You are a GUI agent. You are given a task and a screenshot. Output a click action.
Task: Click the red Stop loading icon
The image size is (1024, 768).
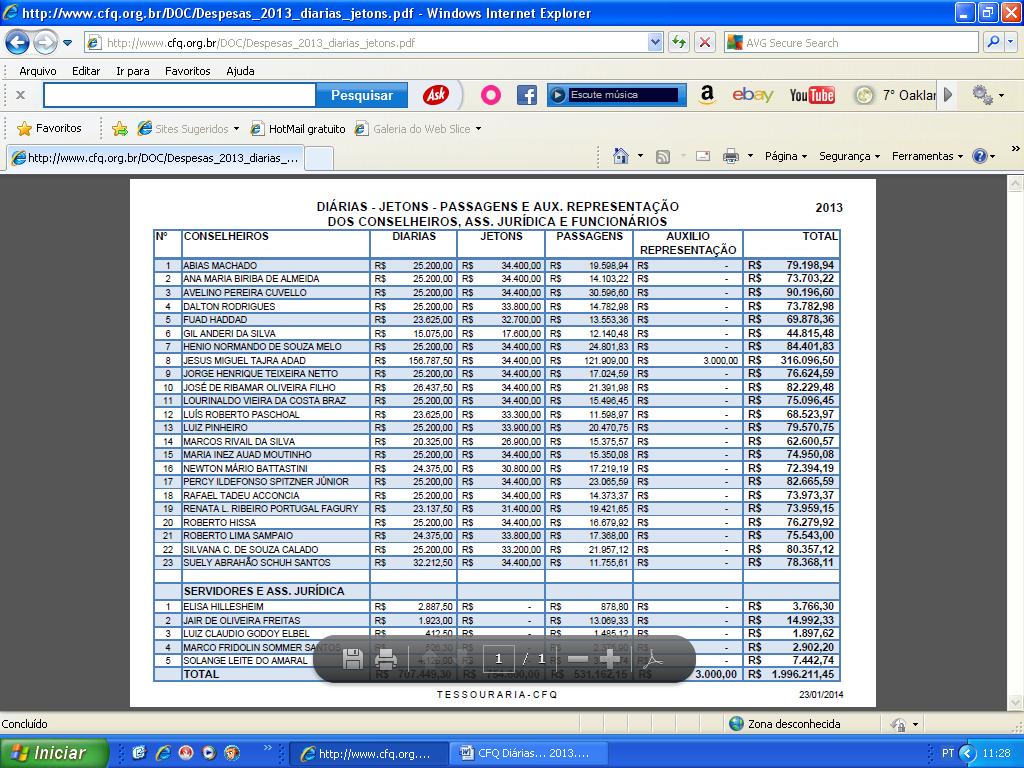point(705,43)
